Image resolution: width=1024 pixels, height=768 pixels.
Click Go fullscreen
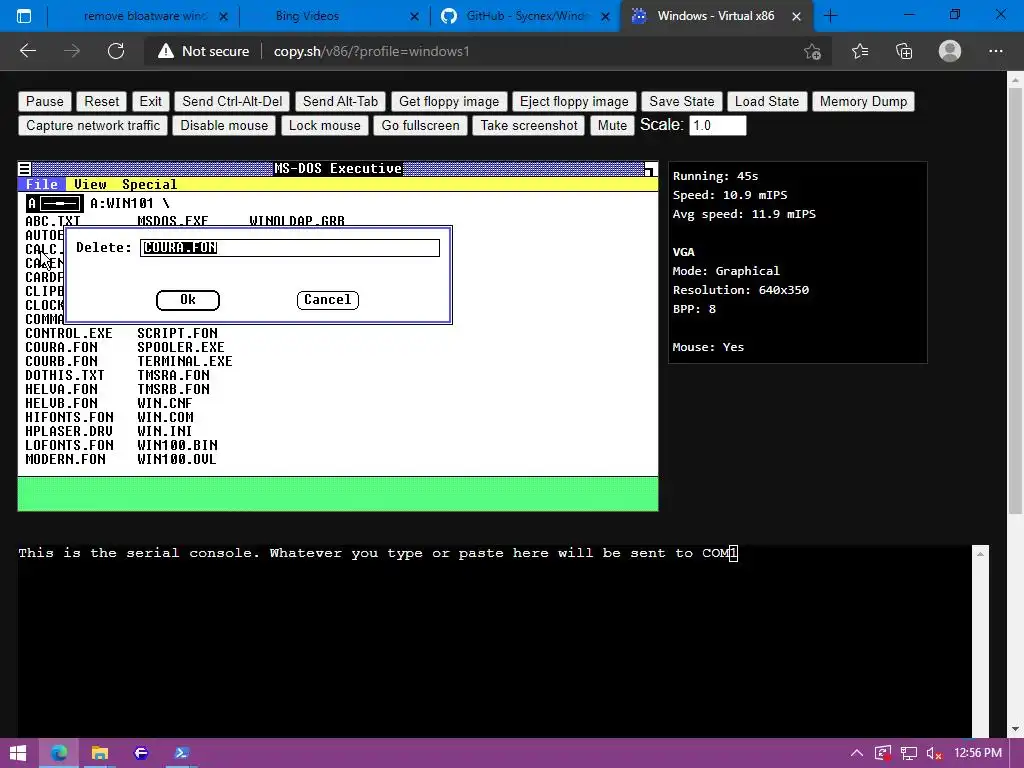421,125
